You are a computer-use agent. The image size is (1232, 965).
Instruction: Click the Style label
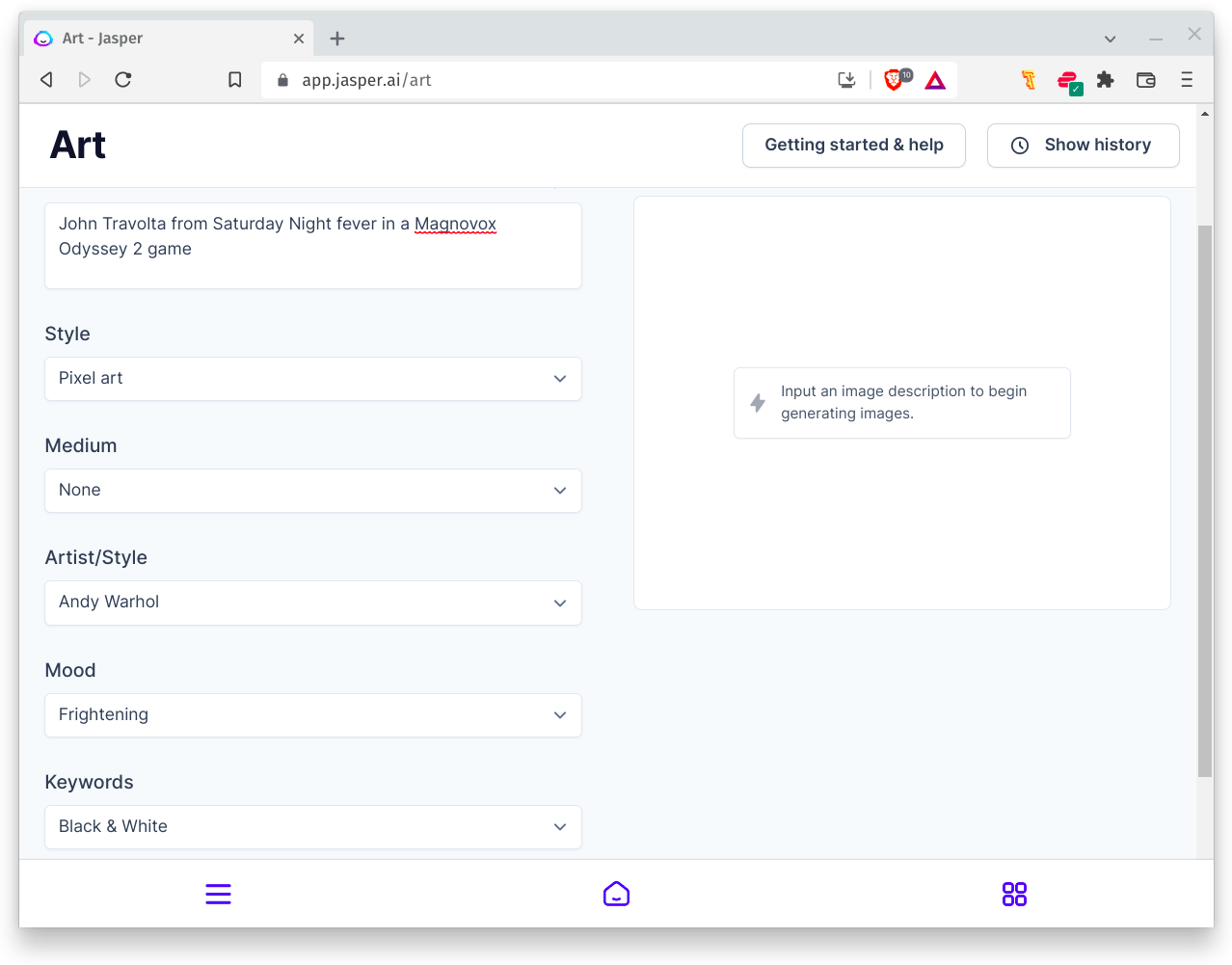[x=67, y=334]
